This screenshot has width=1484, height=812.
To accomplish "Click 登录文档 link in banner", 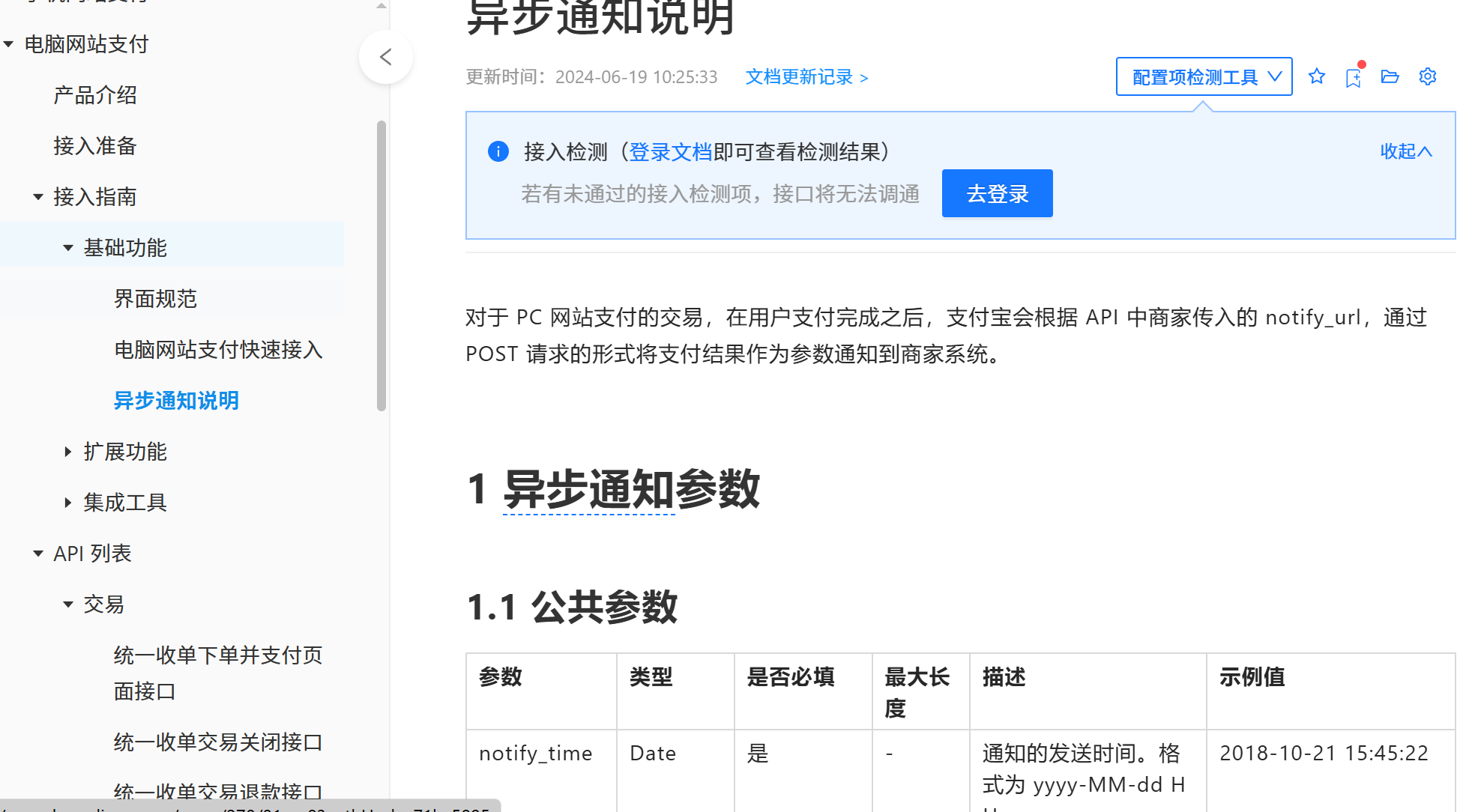I will pyautogui.click(x=670, y=152).
